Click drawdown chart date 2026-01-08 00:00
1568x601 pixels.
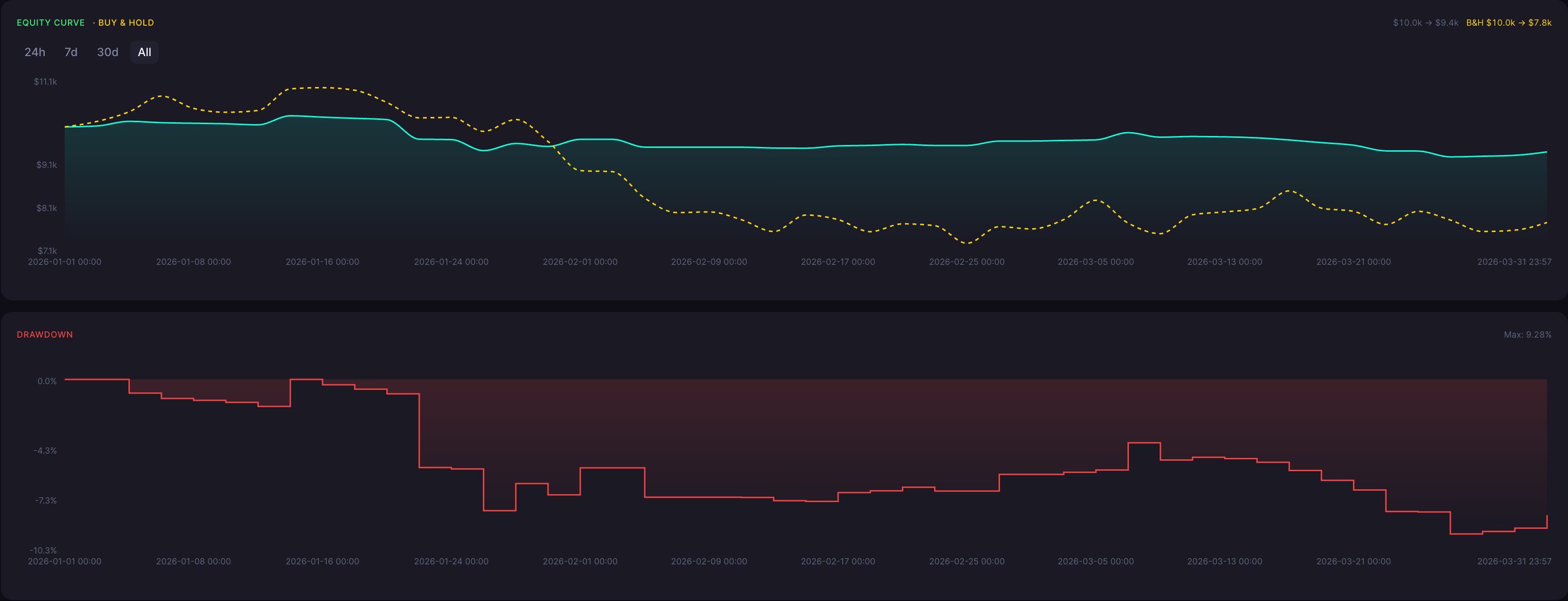(194, 562)
